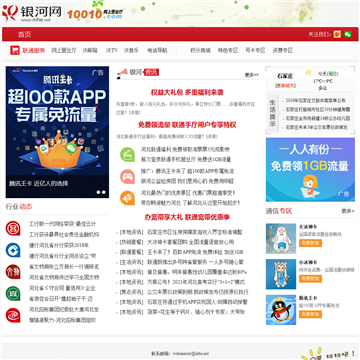Open 建行河北省分行荣获2018年 news item
The image size is (360, 360).
click(x=59, y=245)
